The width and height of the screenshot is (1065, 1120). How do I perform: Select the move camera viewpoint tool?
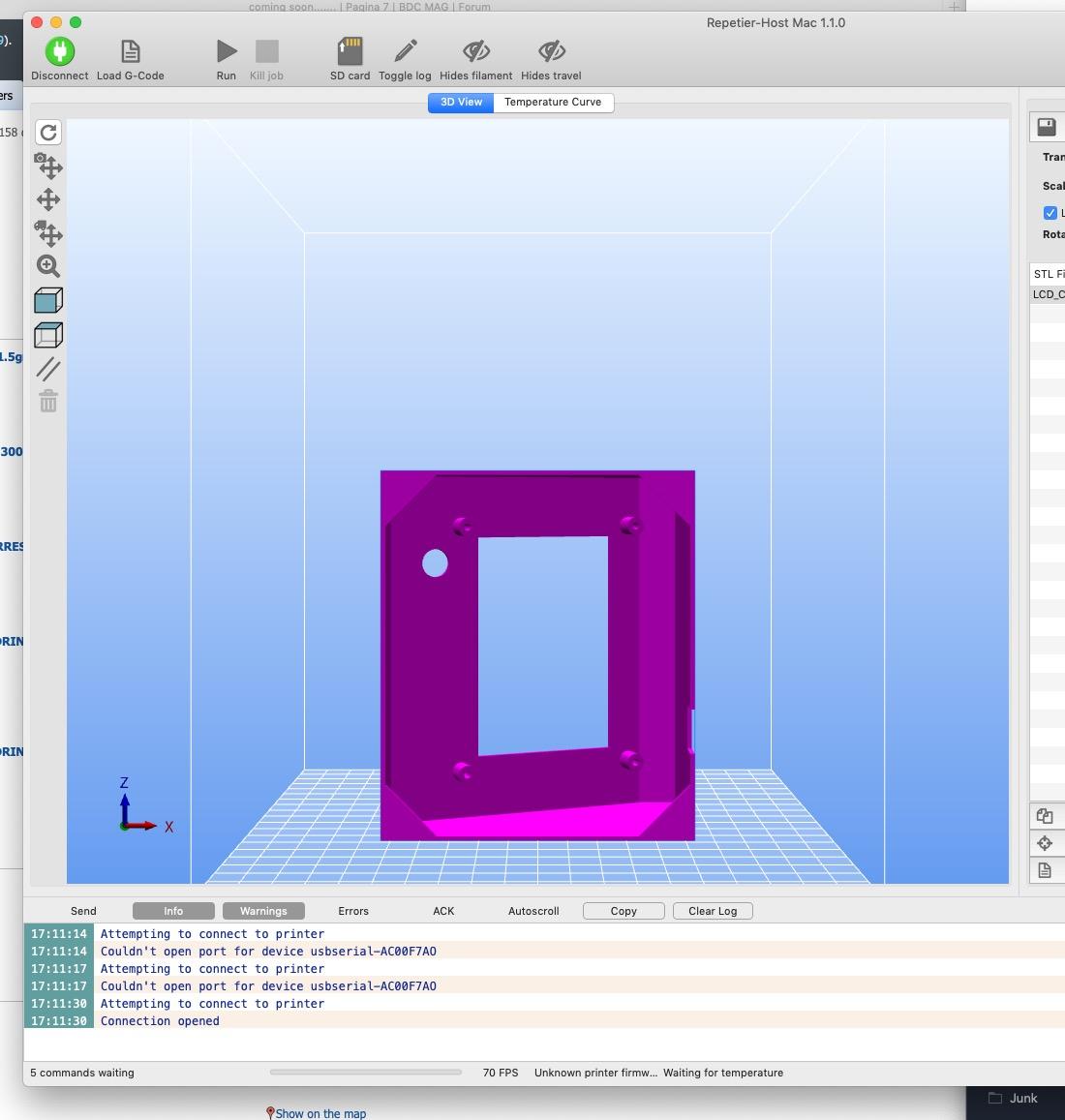coord(48,166)
